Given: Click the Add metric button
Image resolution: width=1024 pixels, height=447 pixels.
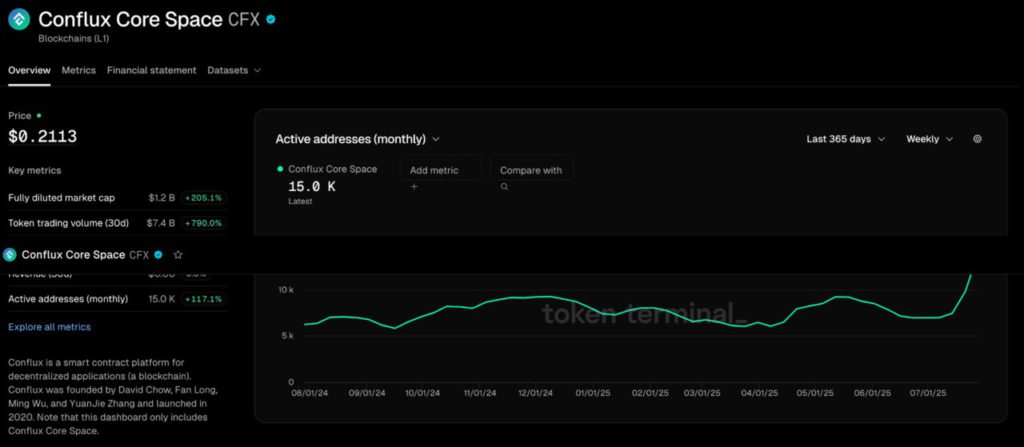Looking at the screenshot, I should [x=434, y=170].
